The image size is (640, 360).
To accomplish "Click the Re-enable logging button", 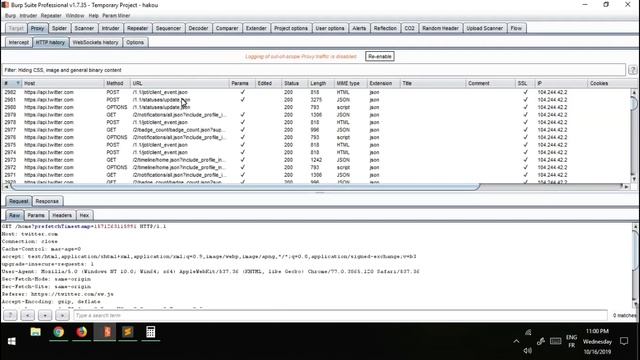I will (380, 56).
